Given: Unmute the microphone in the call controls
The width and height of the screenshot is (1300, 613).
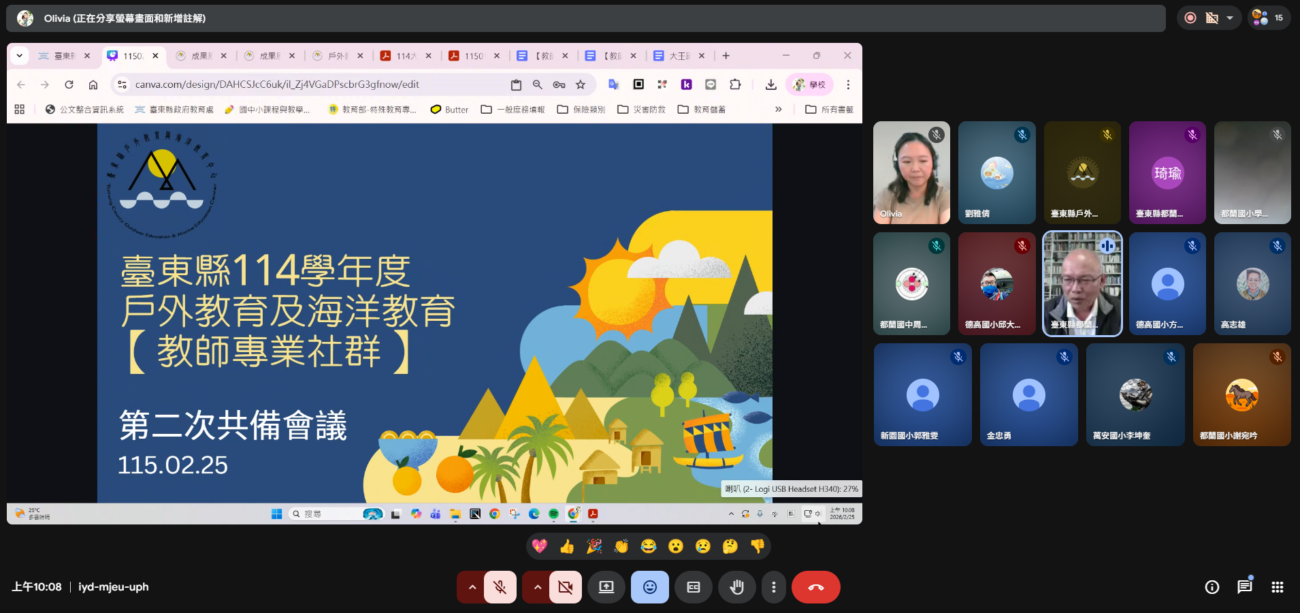Looking at the screenshot, I should [x=500, y=587].
